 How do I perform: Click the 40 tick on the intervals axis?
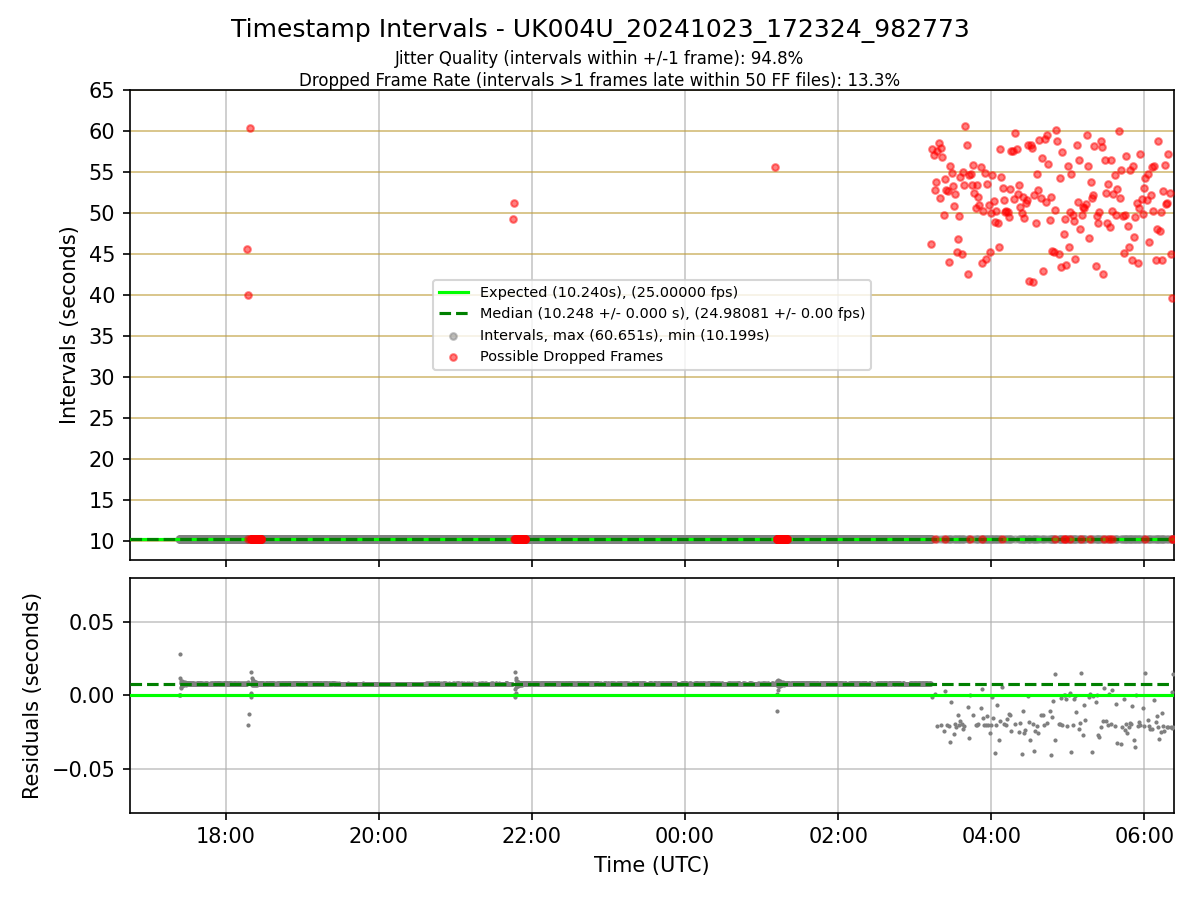(103, 295)
